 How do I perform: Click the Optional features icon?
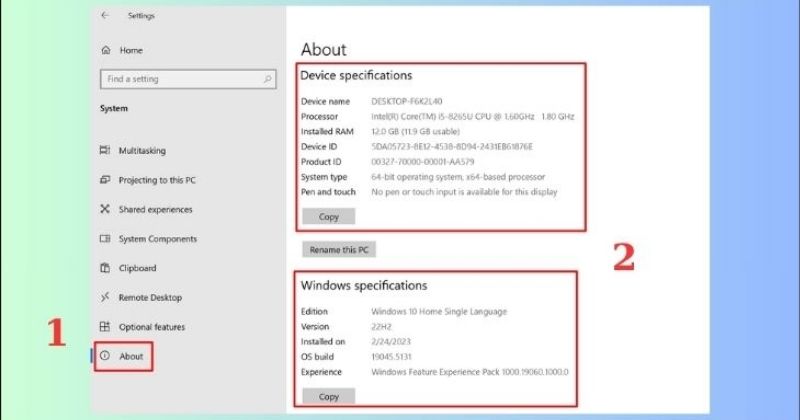point(105,327)
